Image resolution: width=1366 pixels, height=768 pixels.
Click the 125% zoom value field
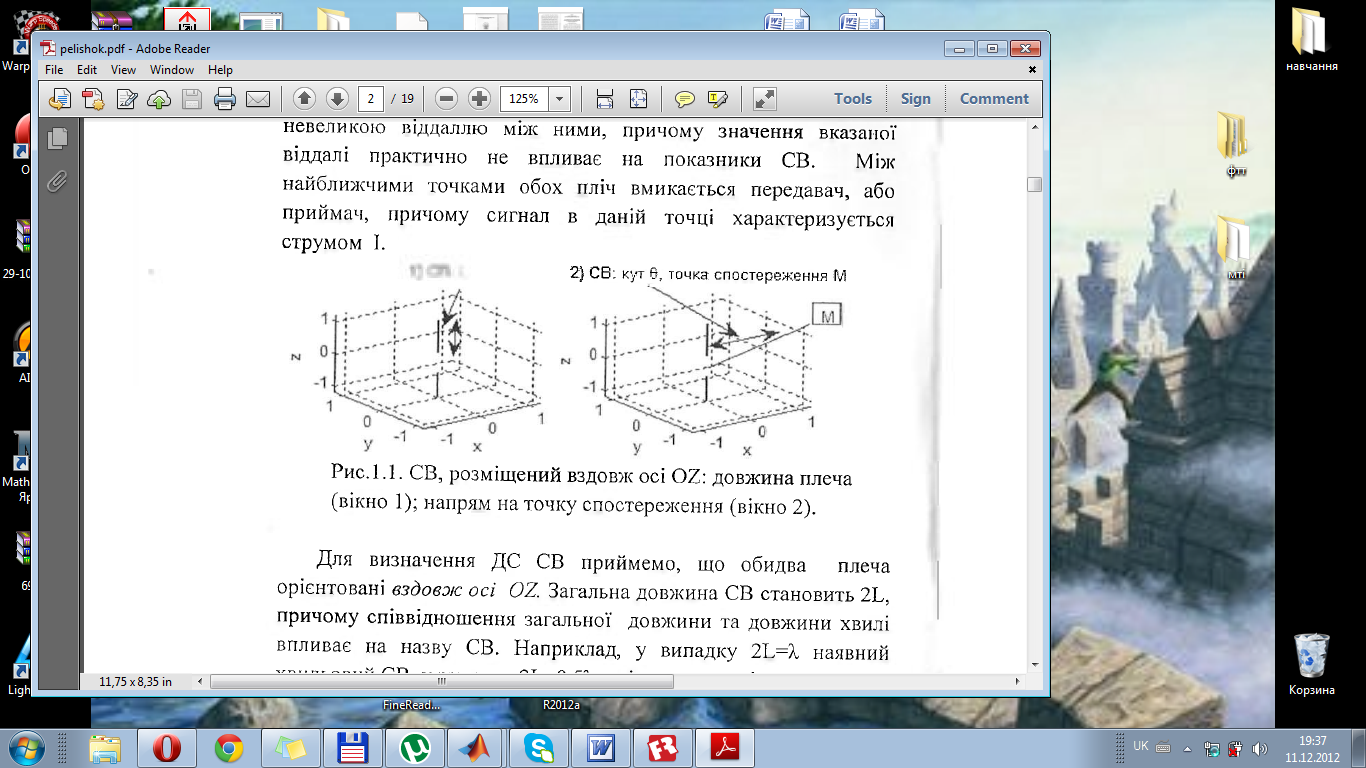(x=524, y=99)
